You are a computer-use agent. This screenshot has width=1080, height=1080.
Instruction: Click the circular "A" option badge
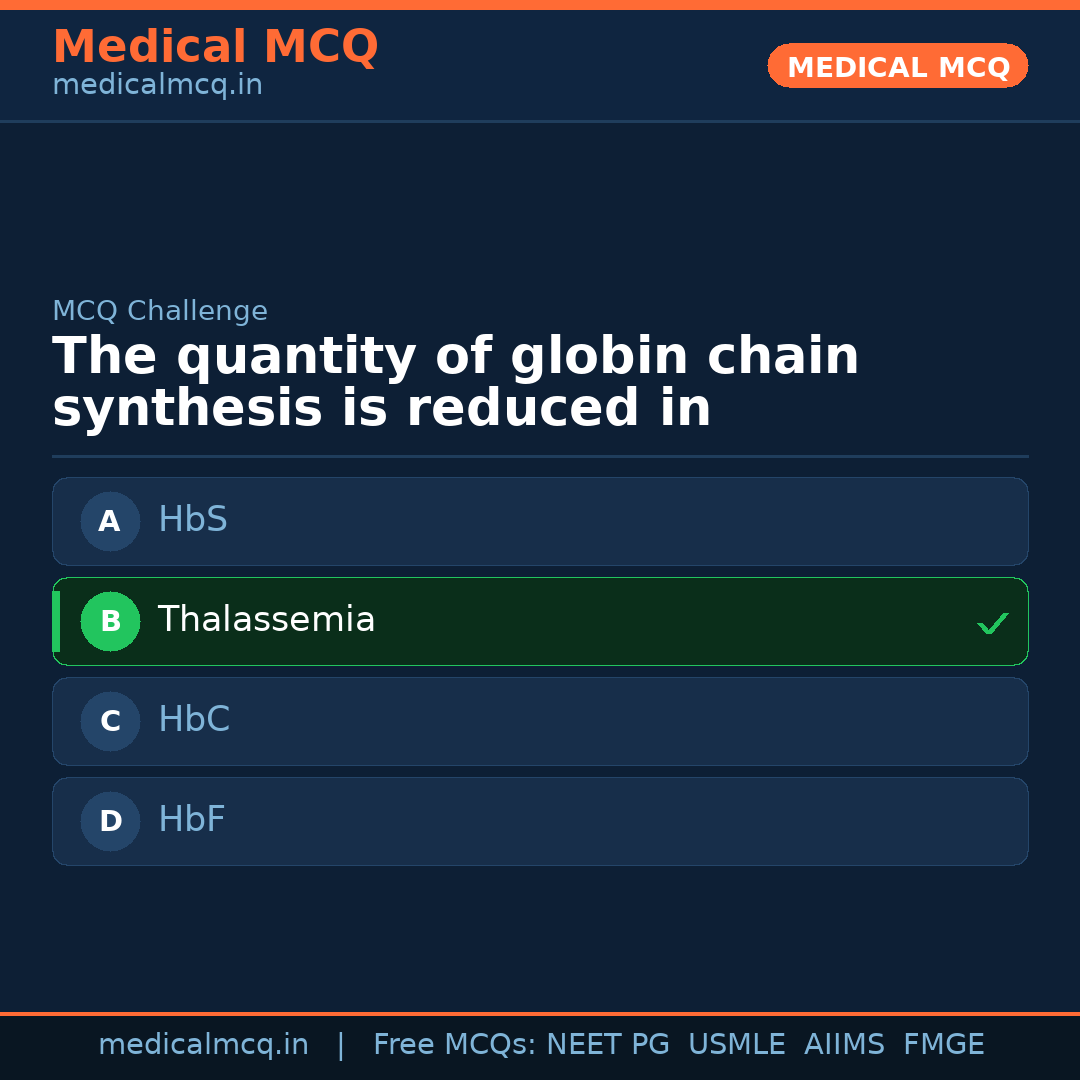(110, 521)
